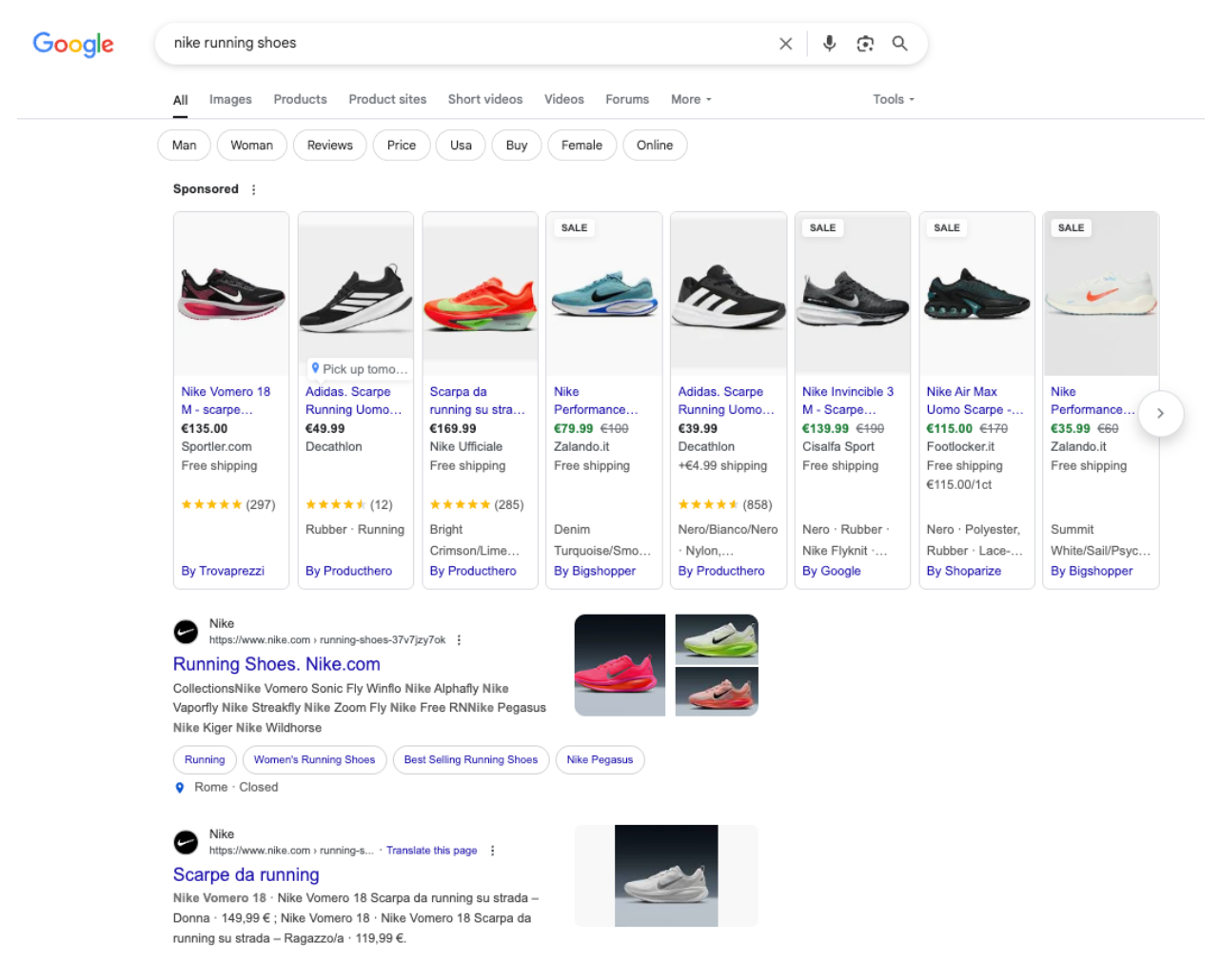Open Nike Vomero 18 M product link
This screenshot has width=1221, height=980.
pyautogui.click(x=226, y=401)
